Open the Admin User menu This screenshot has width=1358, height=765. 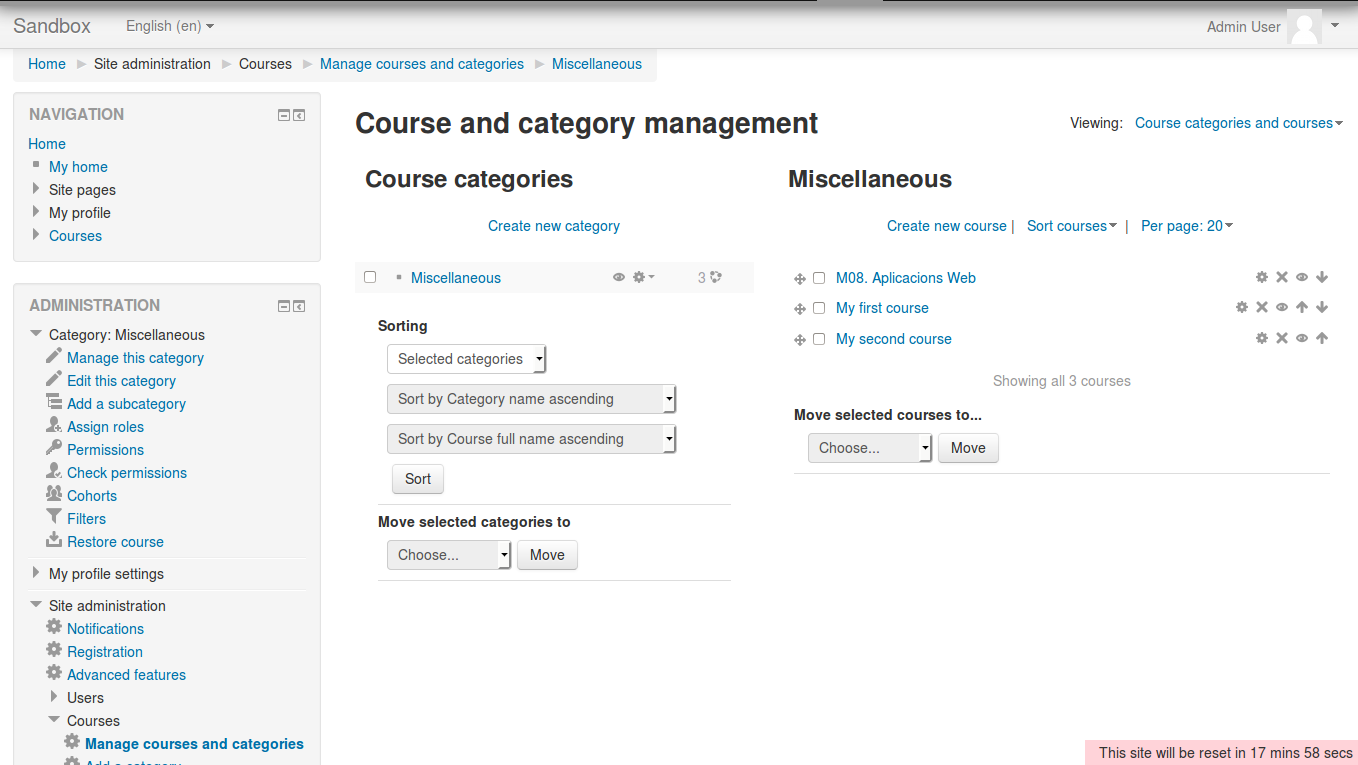click(x=1272, y=27)
